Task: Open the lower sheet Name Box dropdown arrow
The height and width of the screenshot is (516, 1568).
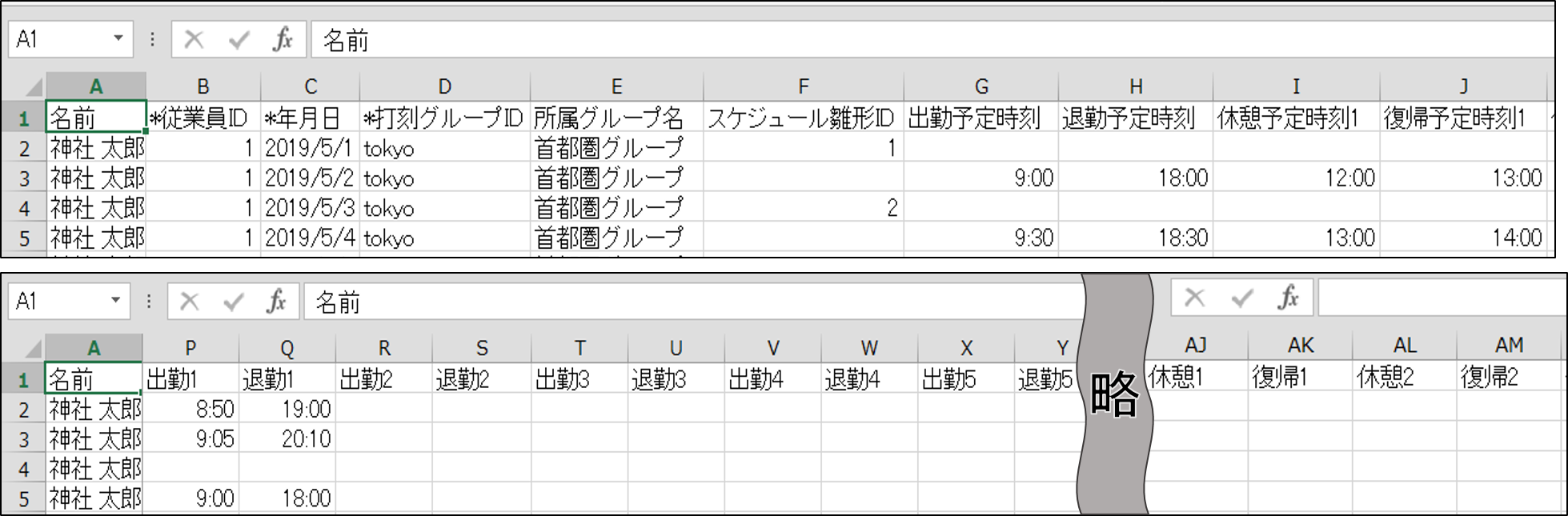Action: point(115,300)
